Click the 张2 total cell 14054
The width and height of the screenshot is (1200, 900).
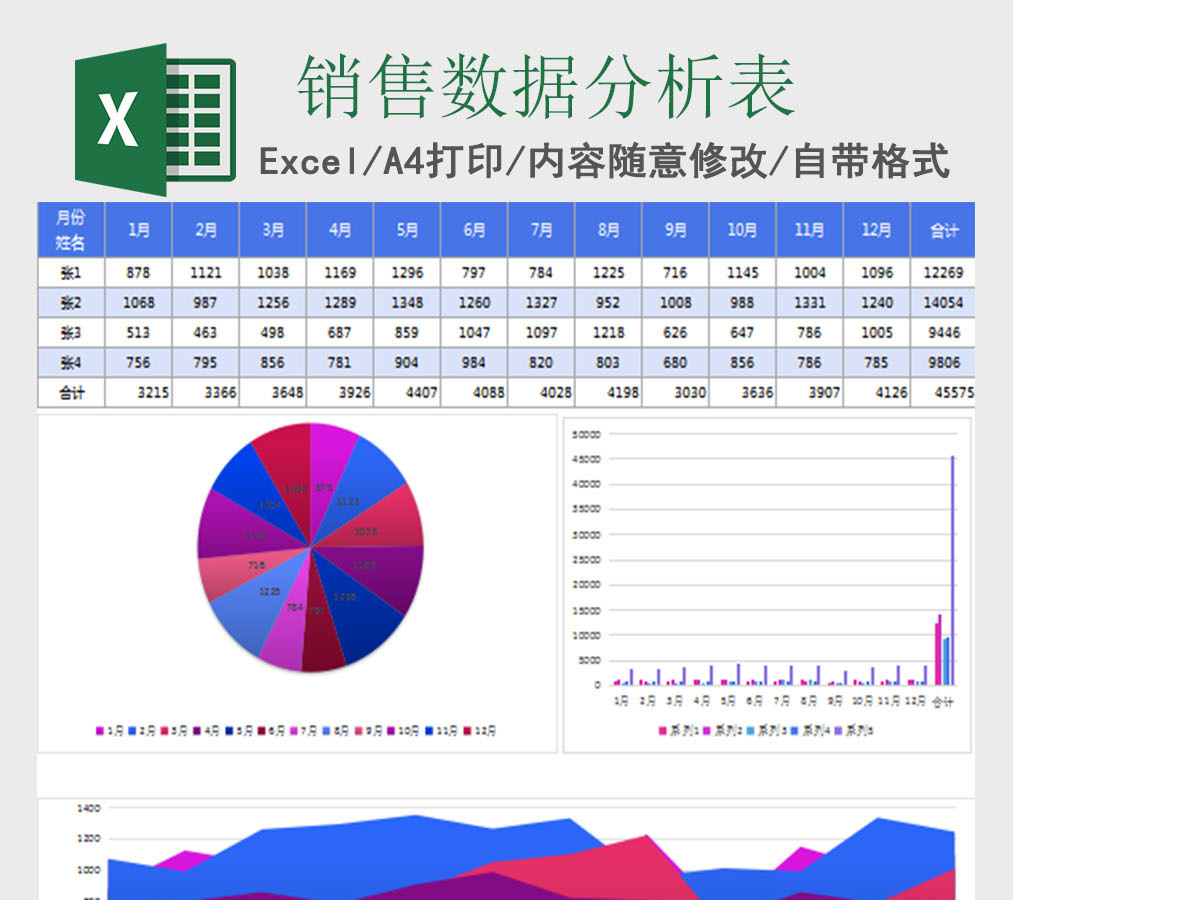coord(943,303)
